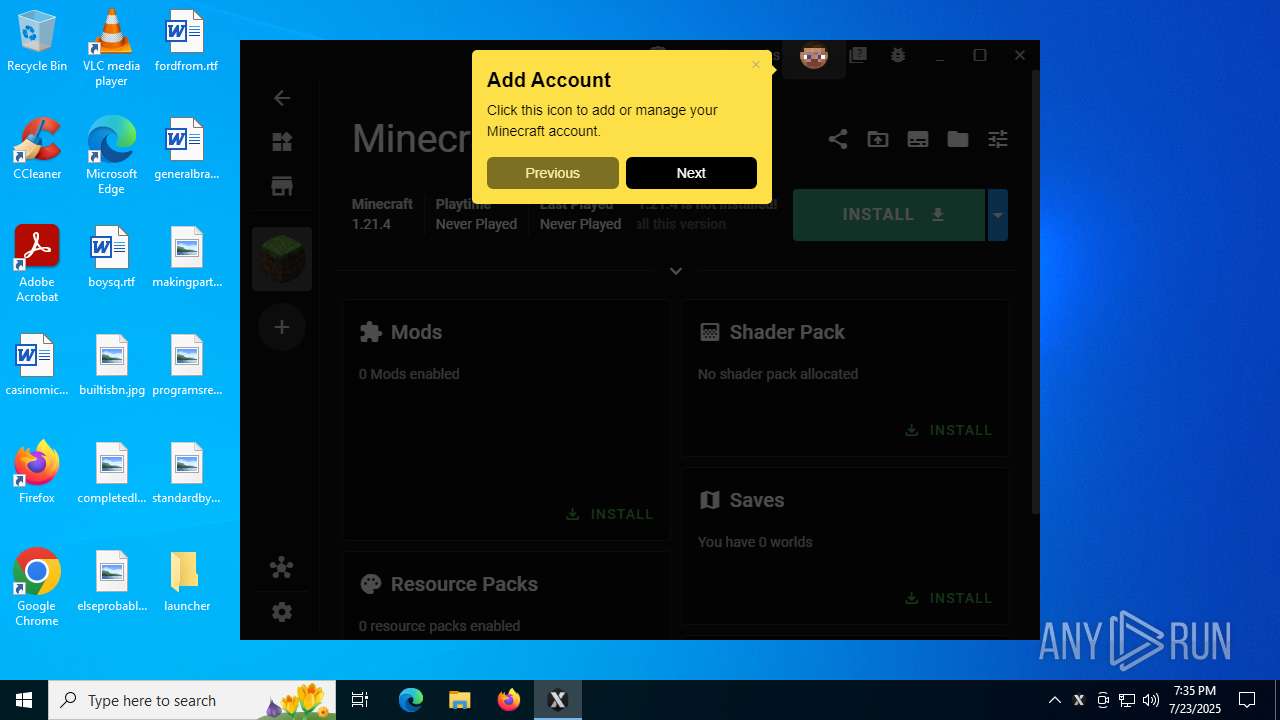Select VLC media player desktop shortcut

coord(111,48)
